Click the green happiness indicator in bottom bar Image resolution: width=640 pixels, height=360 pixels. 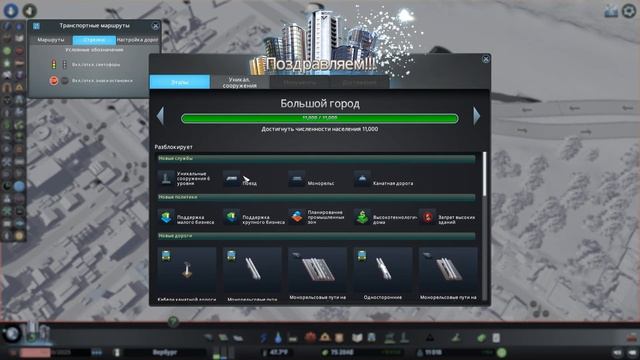pyautogui.click(x=502, y=352)
